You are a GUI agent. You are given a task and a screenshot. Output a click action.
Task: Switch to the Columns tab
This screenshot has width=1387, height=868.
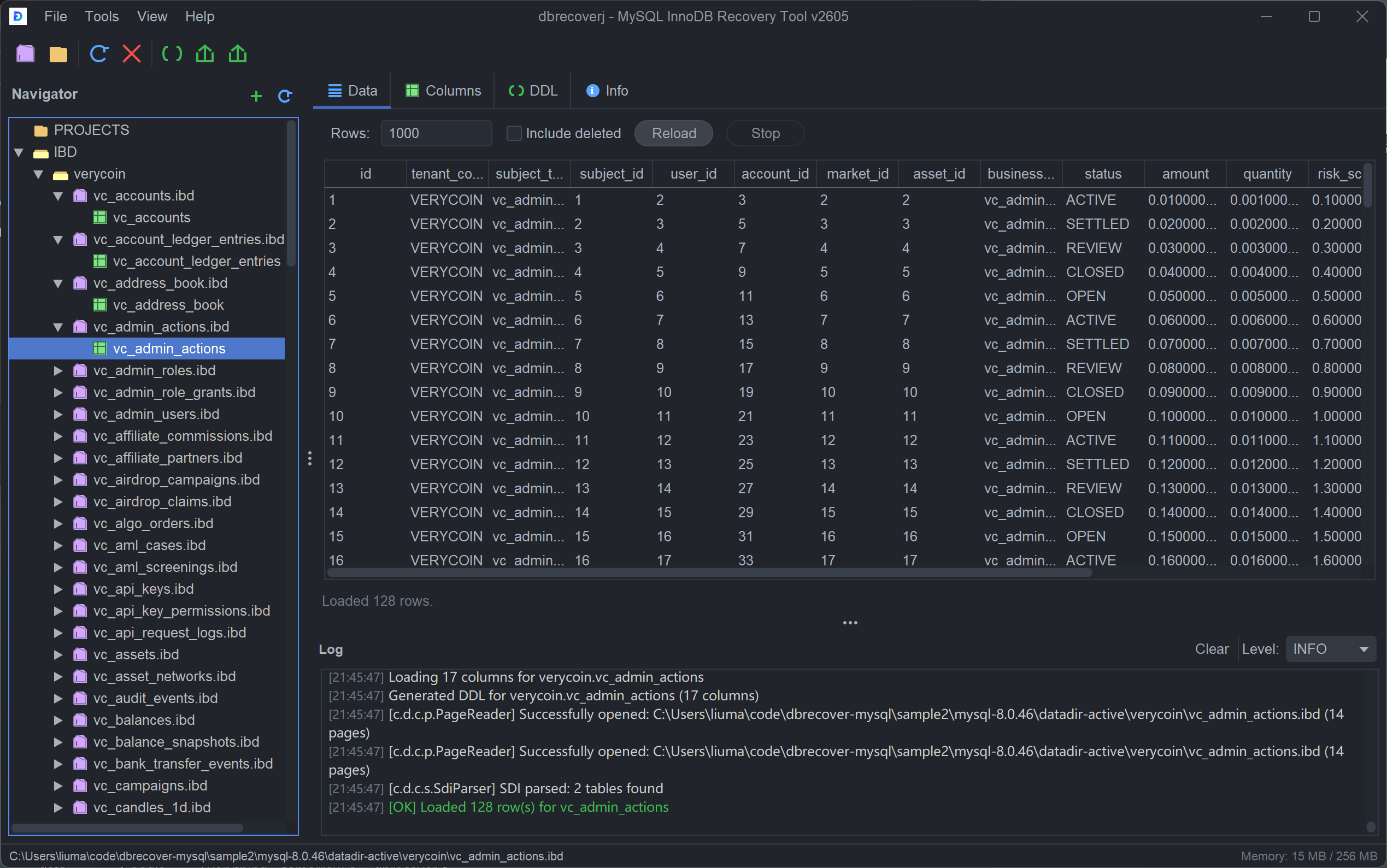pos(443,91)
